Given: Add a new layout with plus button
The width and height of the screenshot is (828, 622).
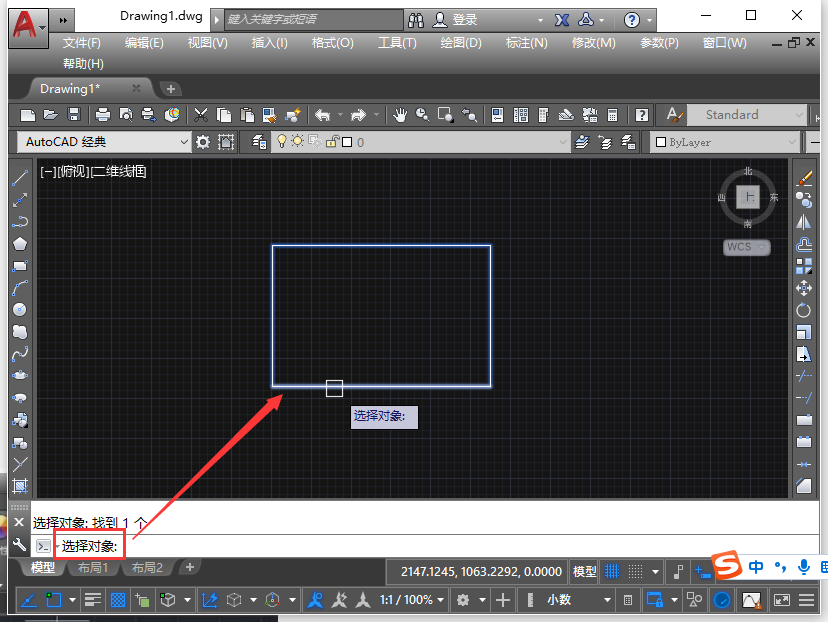Looking at the screenshot, I should [190, 567].
